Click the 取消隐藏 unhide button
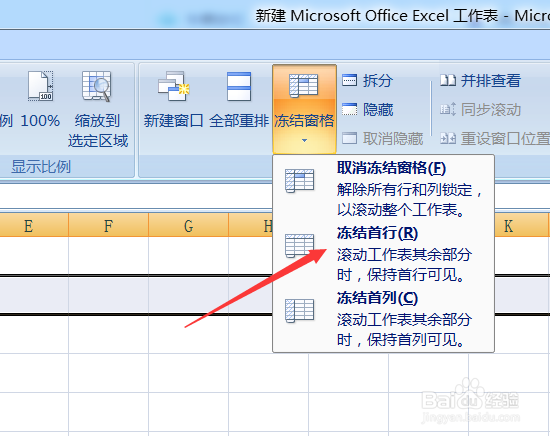Viewport: 550px width, 436px height. [x=382, y=139]
